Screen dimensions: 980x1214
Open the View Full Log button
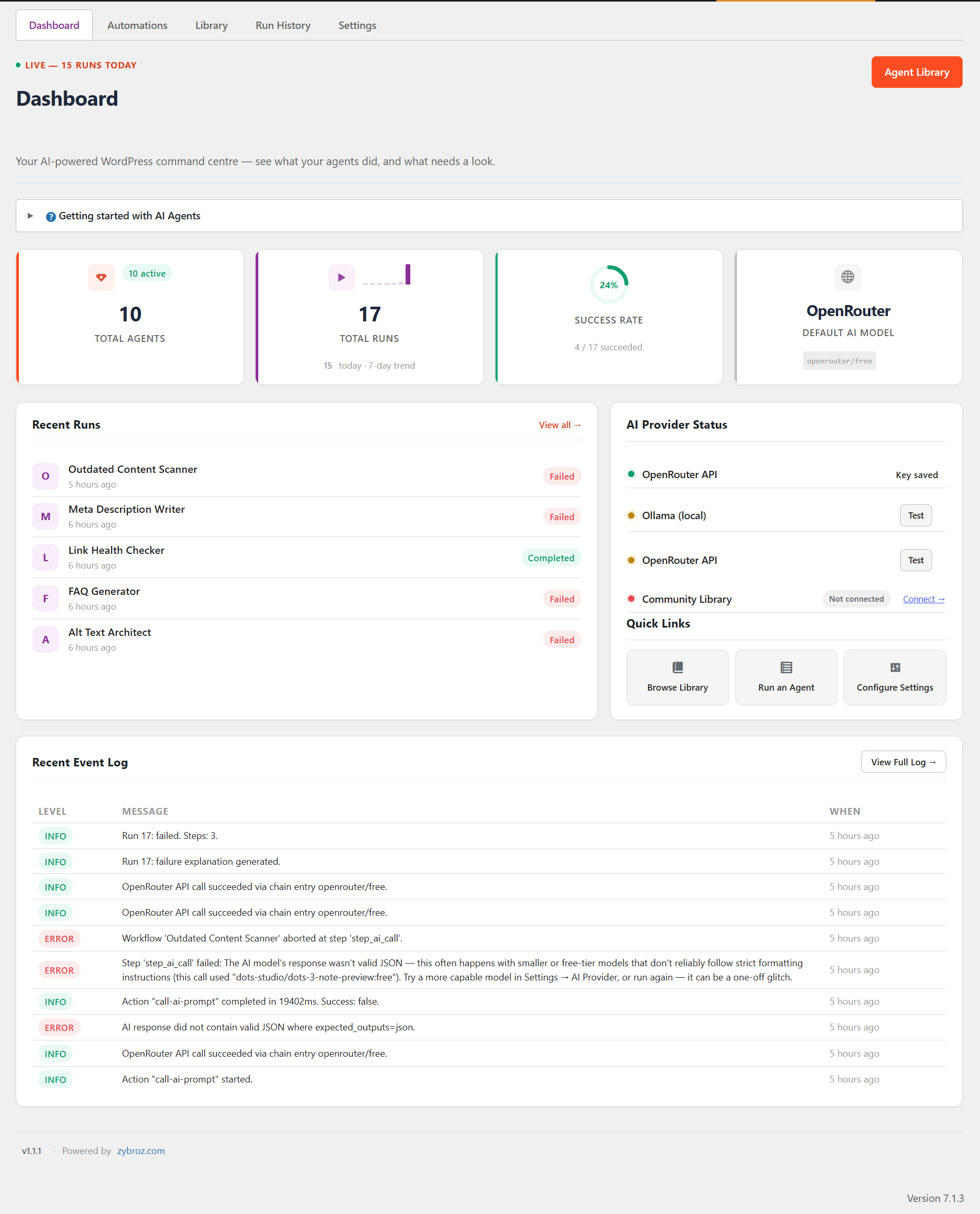point(903,762)
